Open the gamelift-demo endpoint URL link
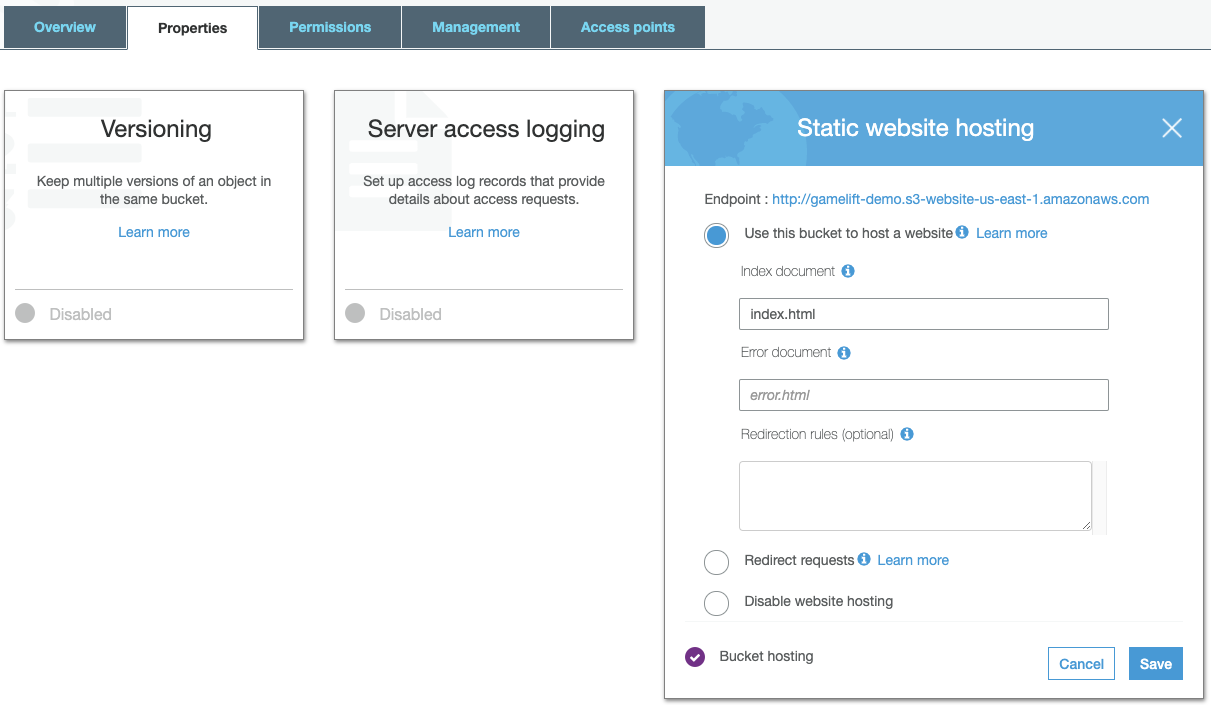 961,199
